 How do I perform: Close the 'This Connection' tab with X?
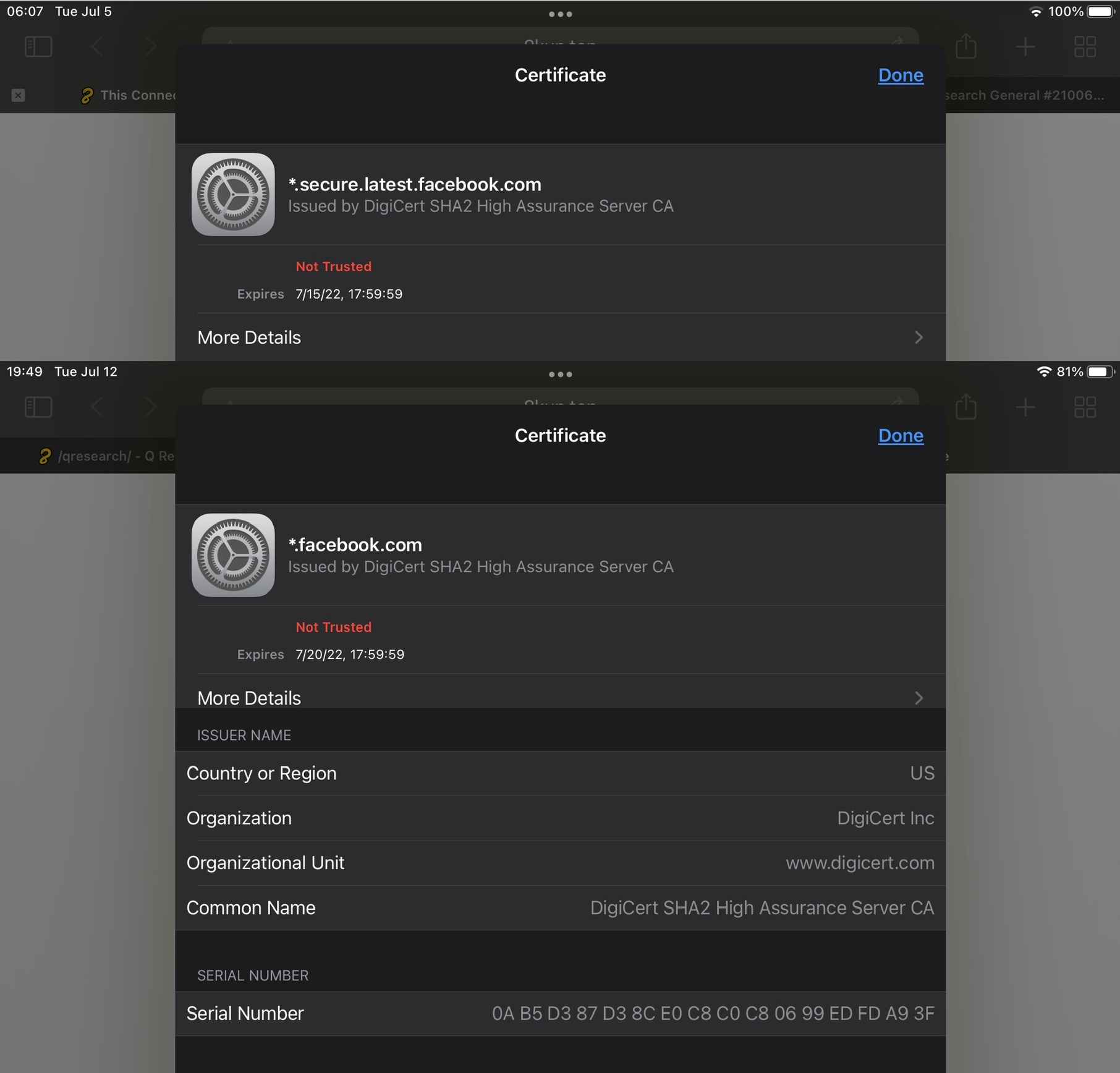(x=18, y=95)
